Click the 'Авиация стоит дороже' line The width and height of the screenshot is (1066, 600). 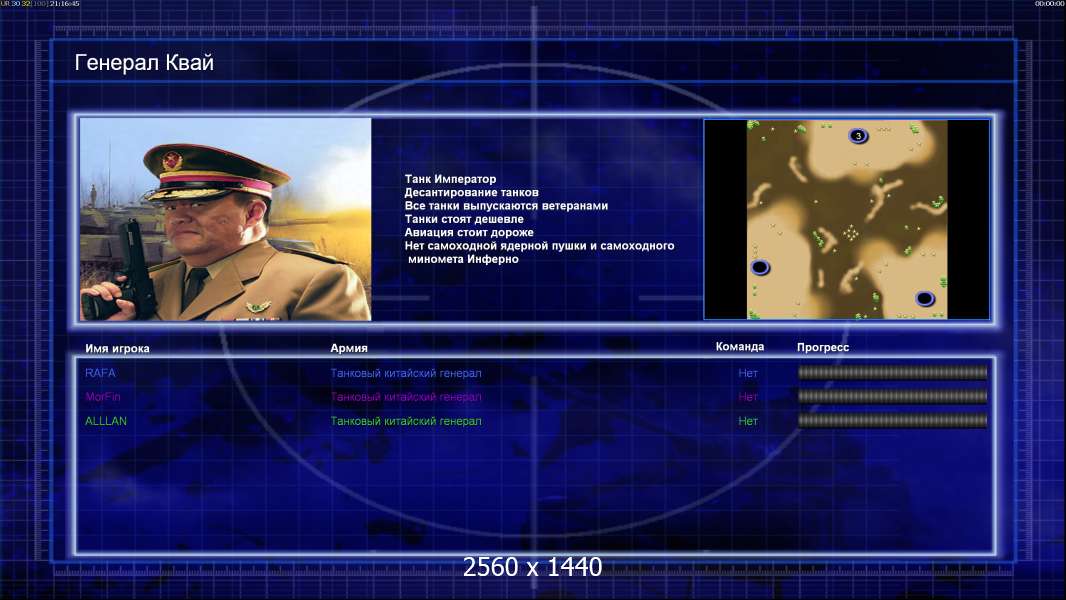(x=468, y=232)
